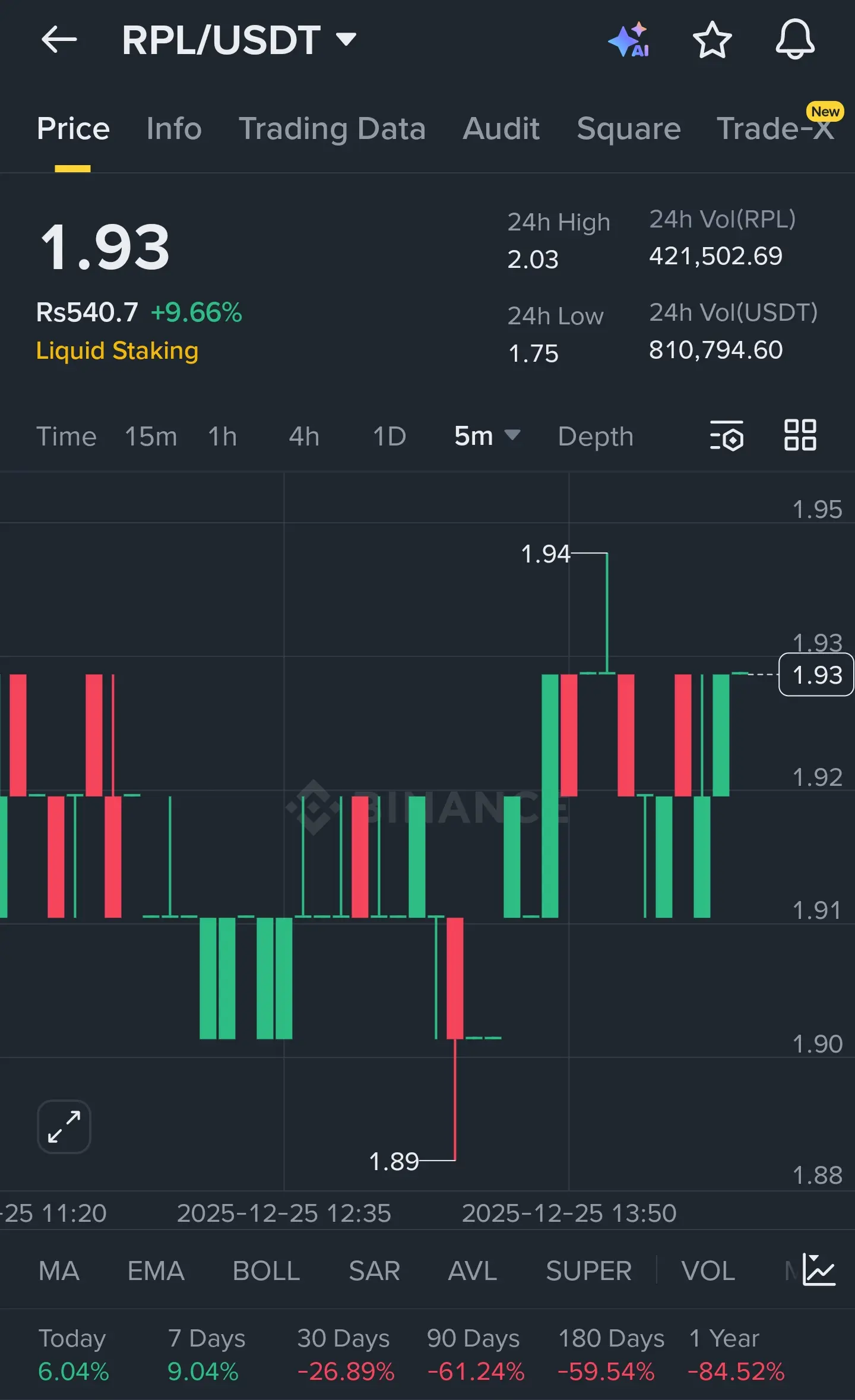Open the chart layout grid icon
Image resolution: width=855 pixels, height=1400 pixels.
click(800, 435)
